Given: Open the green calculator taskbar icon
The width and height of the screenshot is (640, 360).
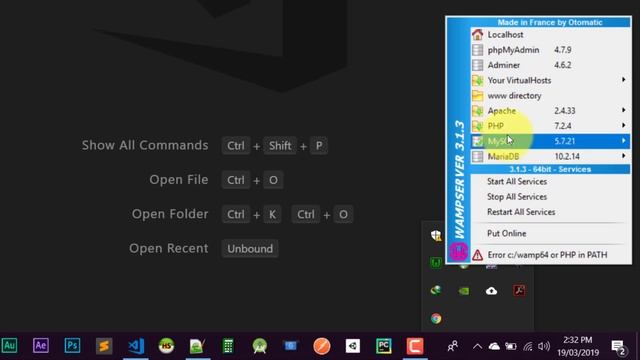Looking at the screenshot, I should coord(228,346).
